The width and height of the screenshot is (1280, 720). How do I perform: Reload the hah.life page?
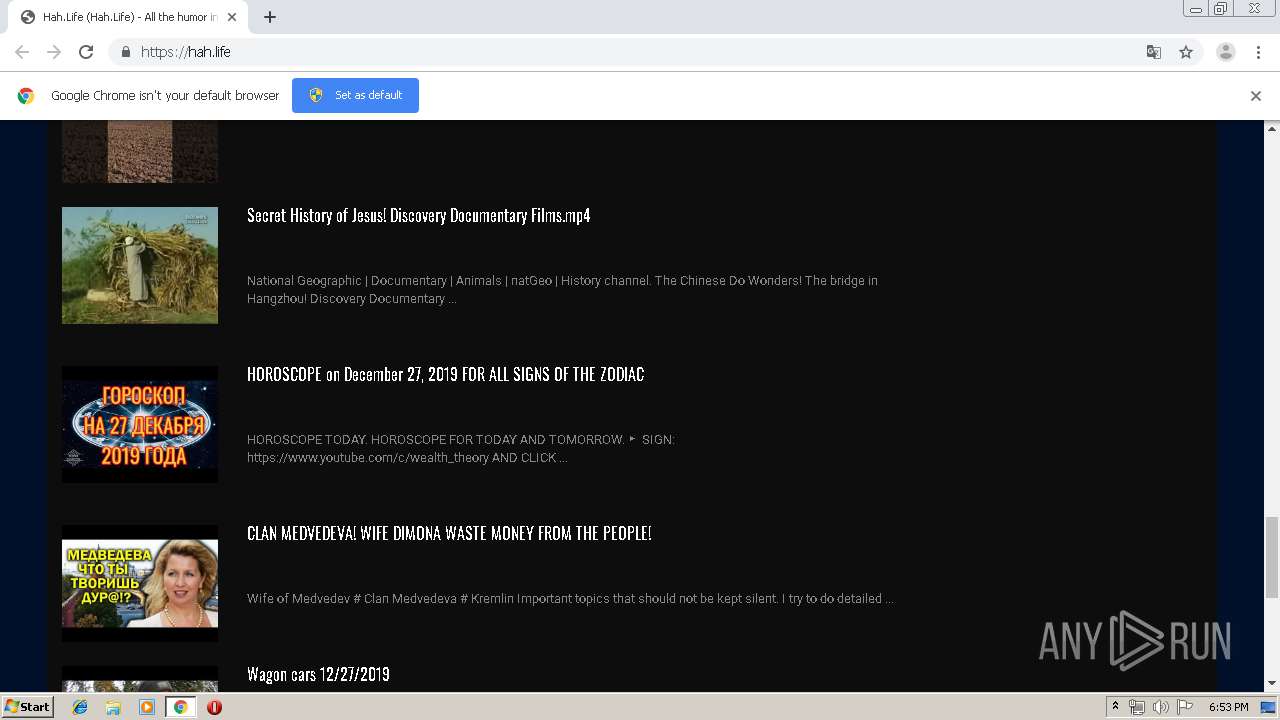(x=86, y=52)
